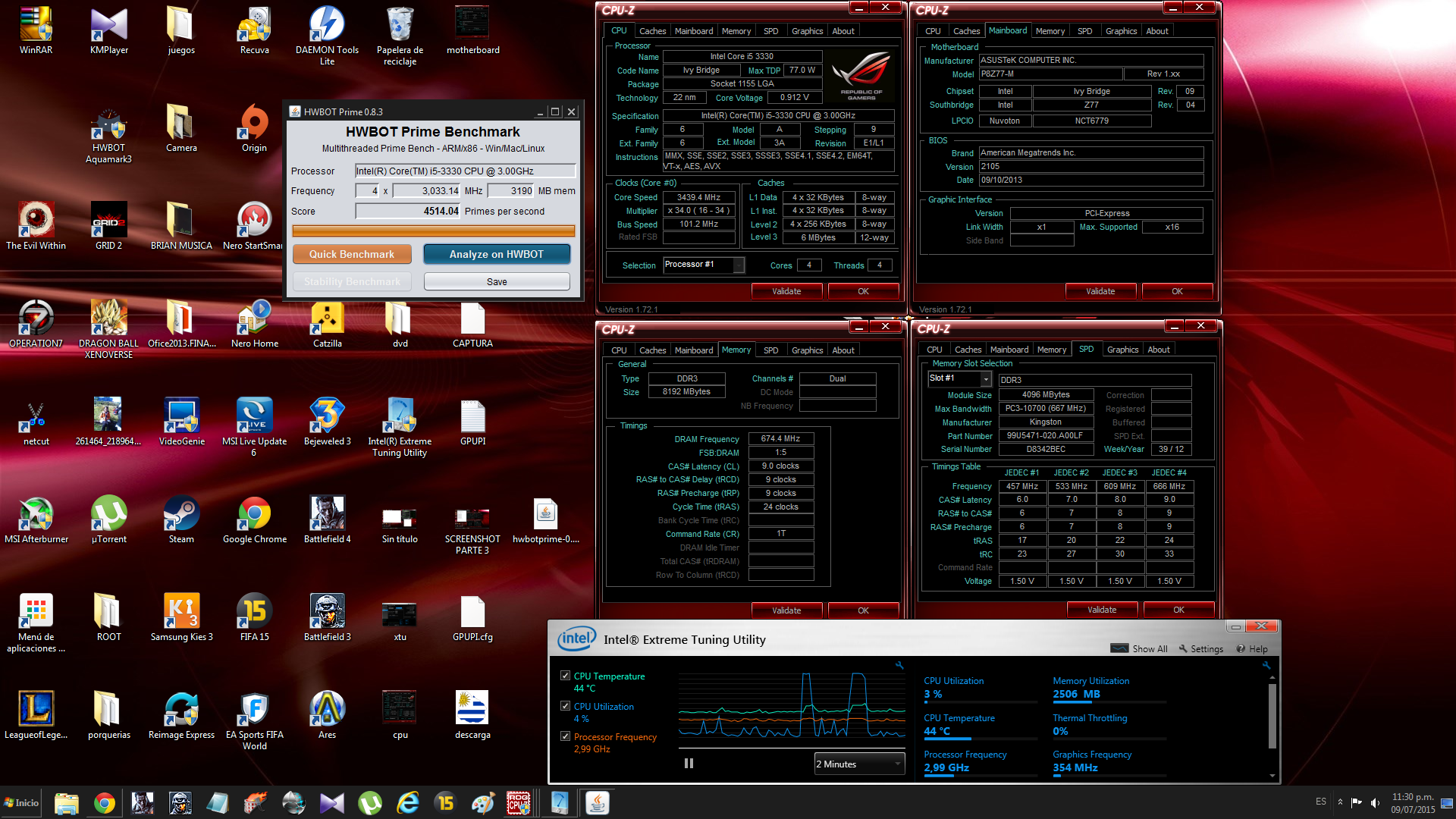Screen dimensions: 1456x819
Task: Toggle the CPU Temperature checkbox in XTU
Action: [565, 676]
